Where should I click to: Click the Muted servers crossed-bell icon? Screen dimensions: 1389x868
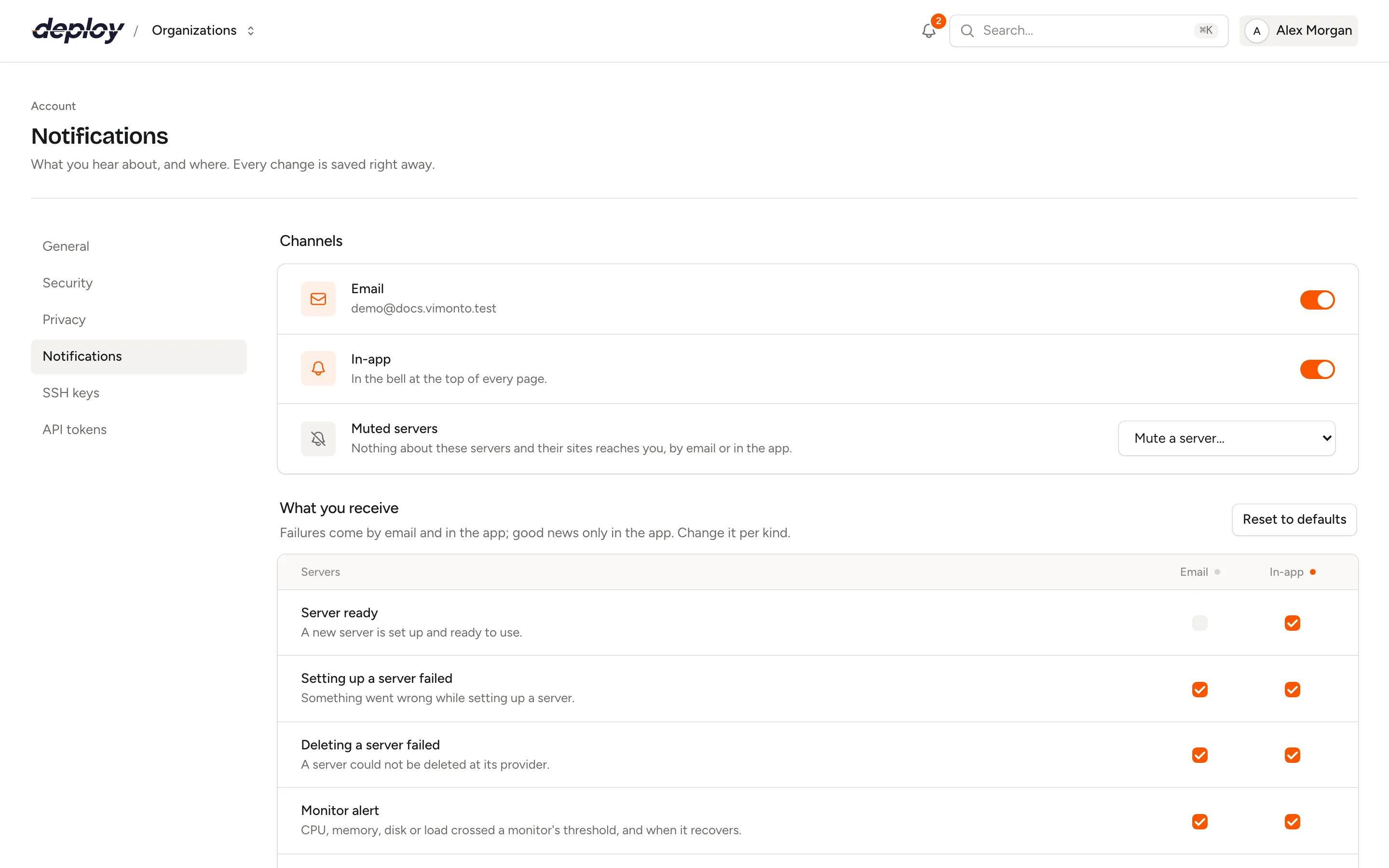click(318, 439)
